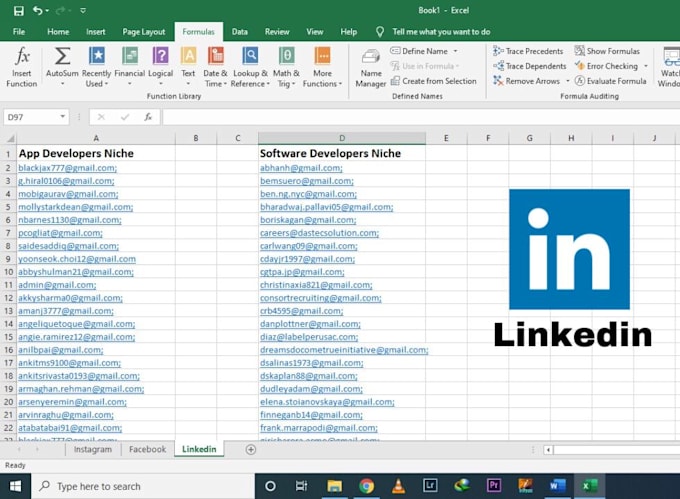Image resolution: width=680 pixels, height=499 pixels.
Task: Open Lookup & Reference functions icon
Action: pos(250,56)
